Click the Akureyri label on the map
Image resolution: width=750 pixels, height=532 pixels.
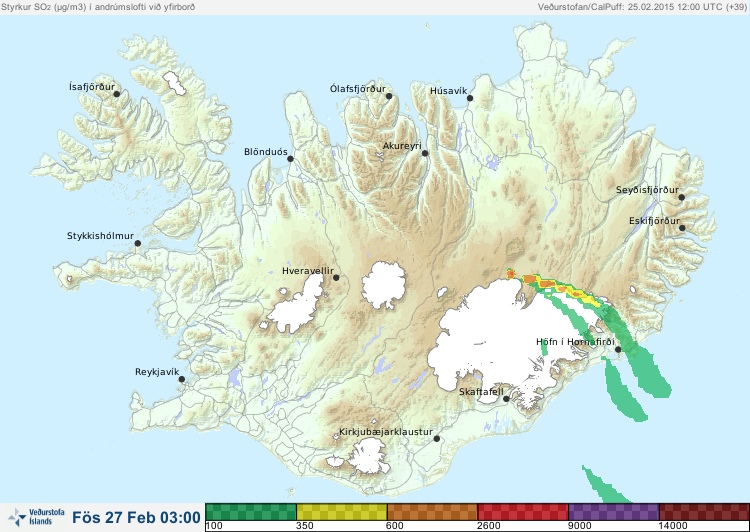click(x=402, y=146)
